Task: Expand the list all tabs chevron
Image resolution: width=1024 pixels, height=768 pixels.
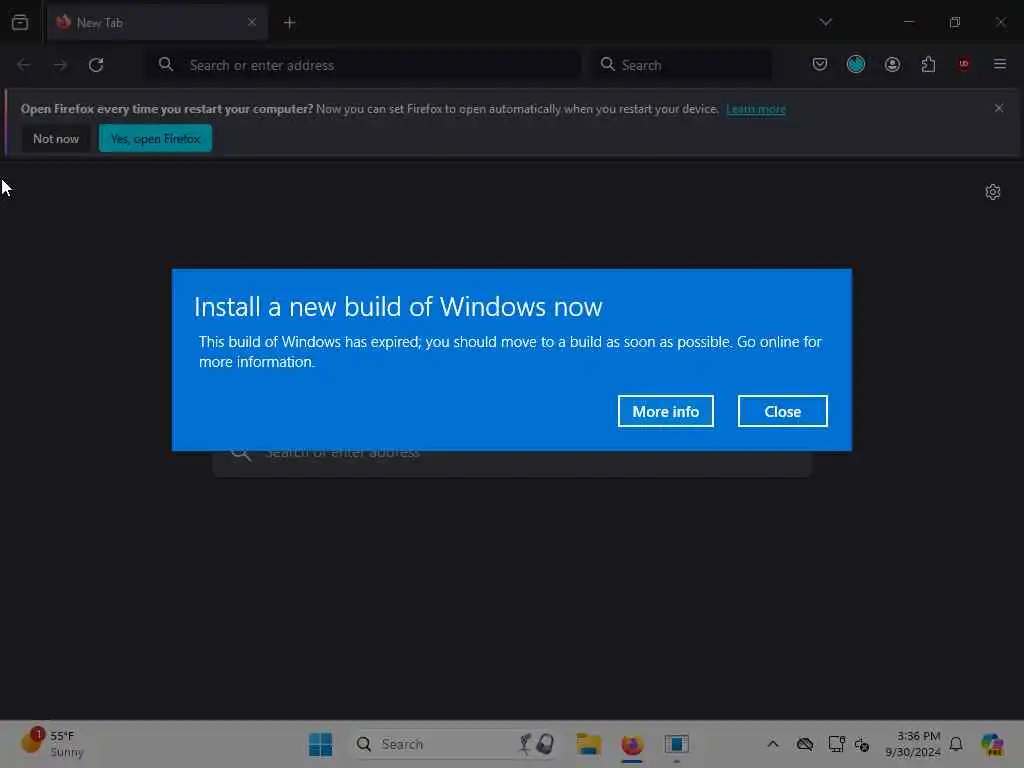Action: [825, 22]
